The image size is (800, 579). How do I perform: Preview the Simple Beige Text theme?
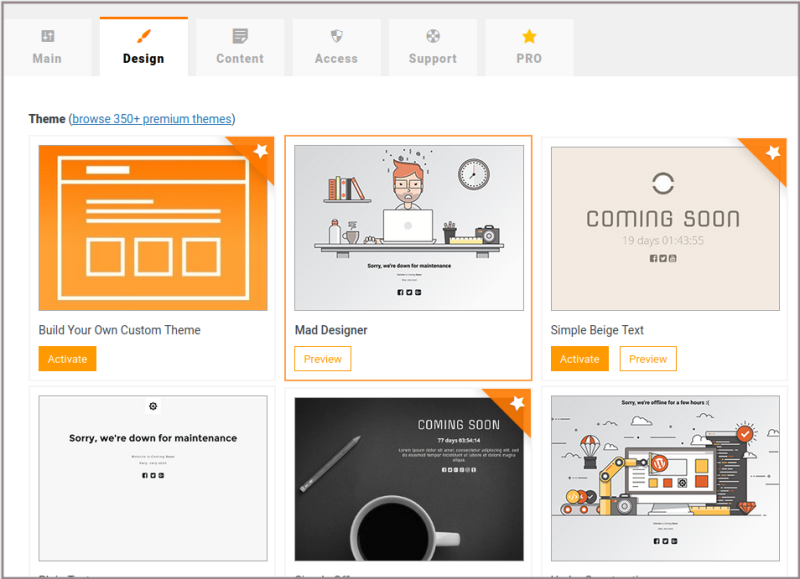pos(648,359)
